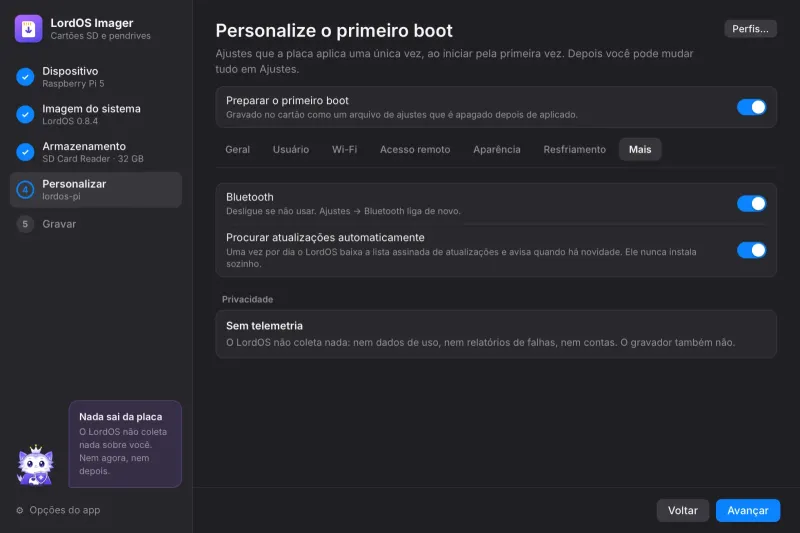
Task: Open the Aparência tab
Action: 497,149
